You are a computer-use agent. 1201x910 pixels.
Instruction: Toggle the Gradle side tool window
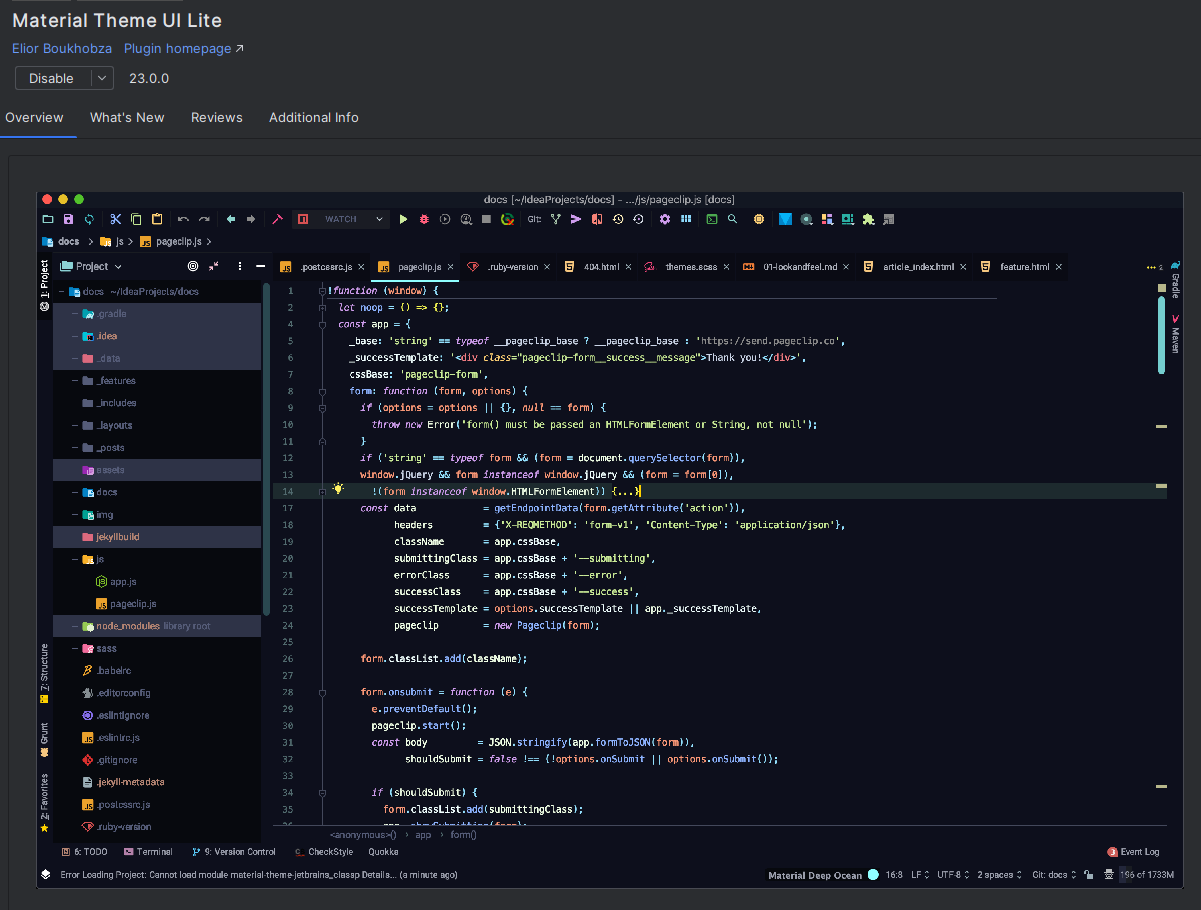pos(1175,280)
